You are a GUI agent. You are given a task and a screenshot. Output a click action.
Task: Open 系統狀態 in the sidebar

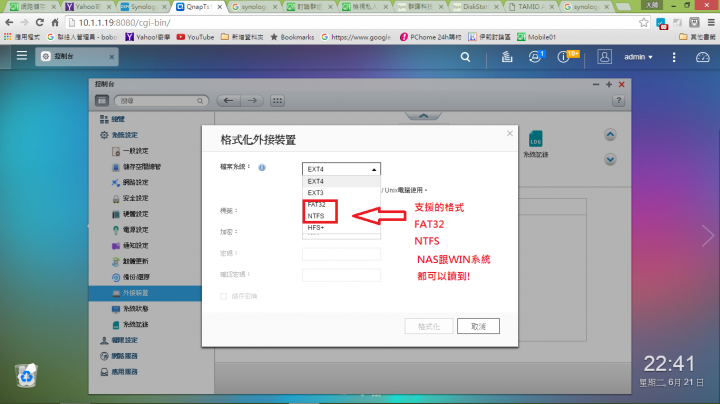pyautogui.click(x=130, y=309)
